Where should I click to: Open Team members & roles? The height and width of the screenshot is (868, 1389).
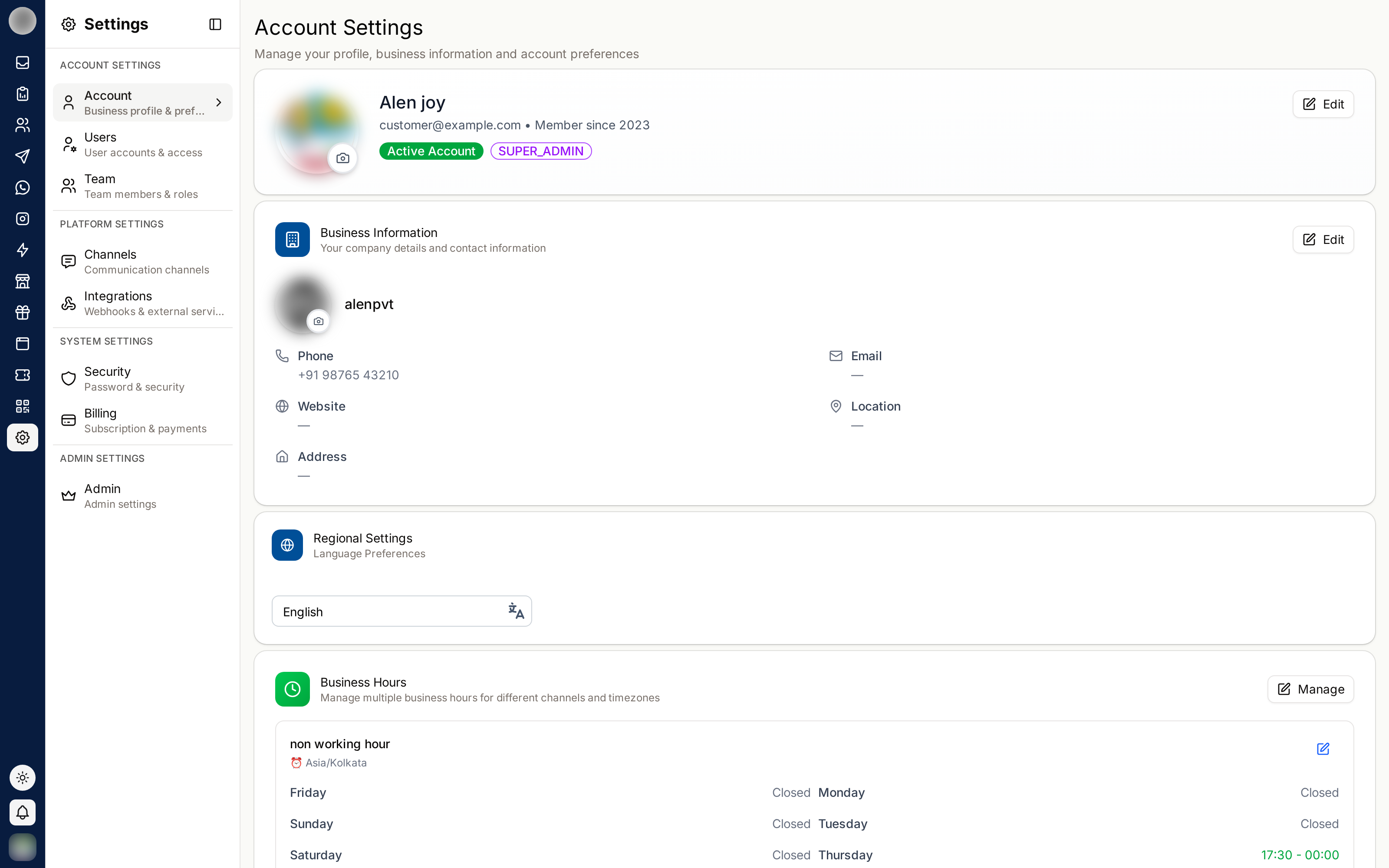[142, 186]
